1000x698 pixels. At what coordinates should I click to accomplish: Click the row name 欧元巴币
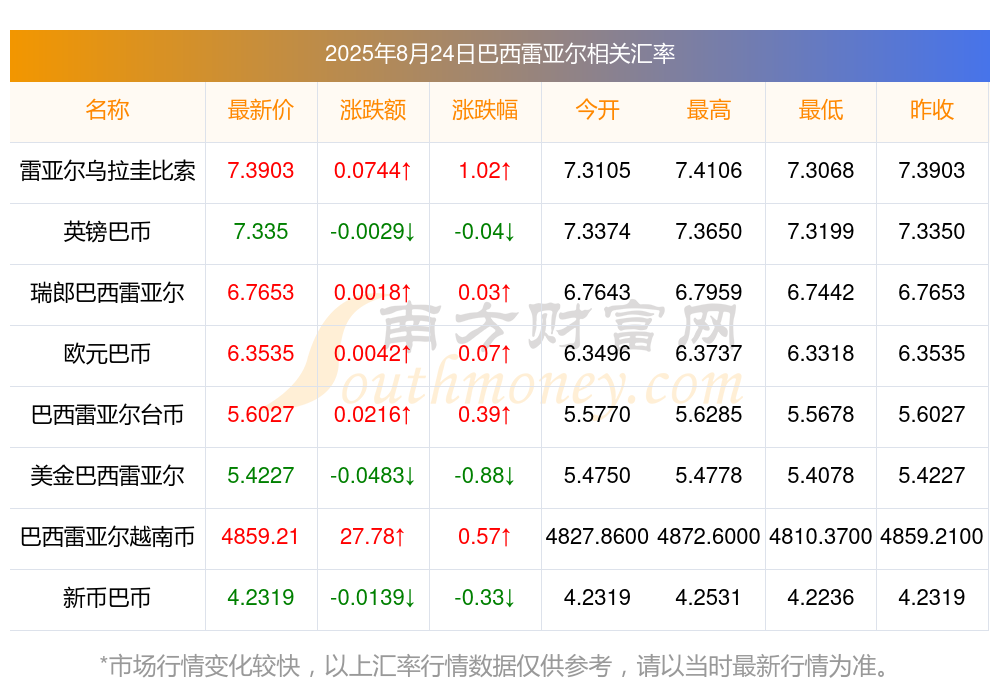(x=107, y=353)
